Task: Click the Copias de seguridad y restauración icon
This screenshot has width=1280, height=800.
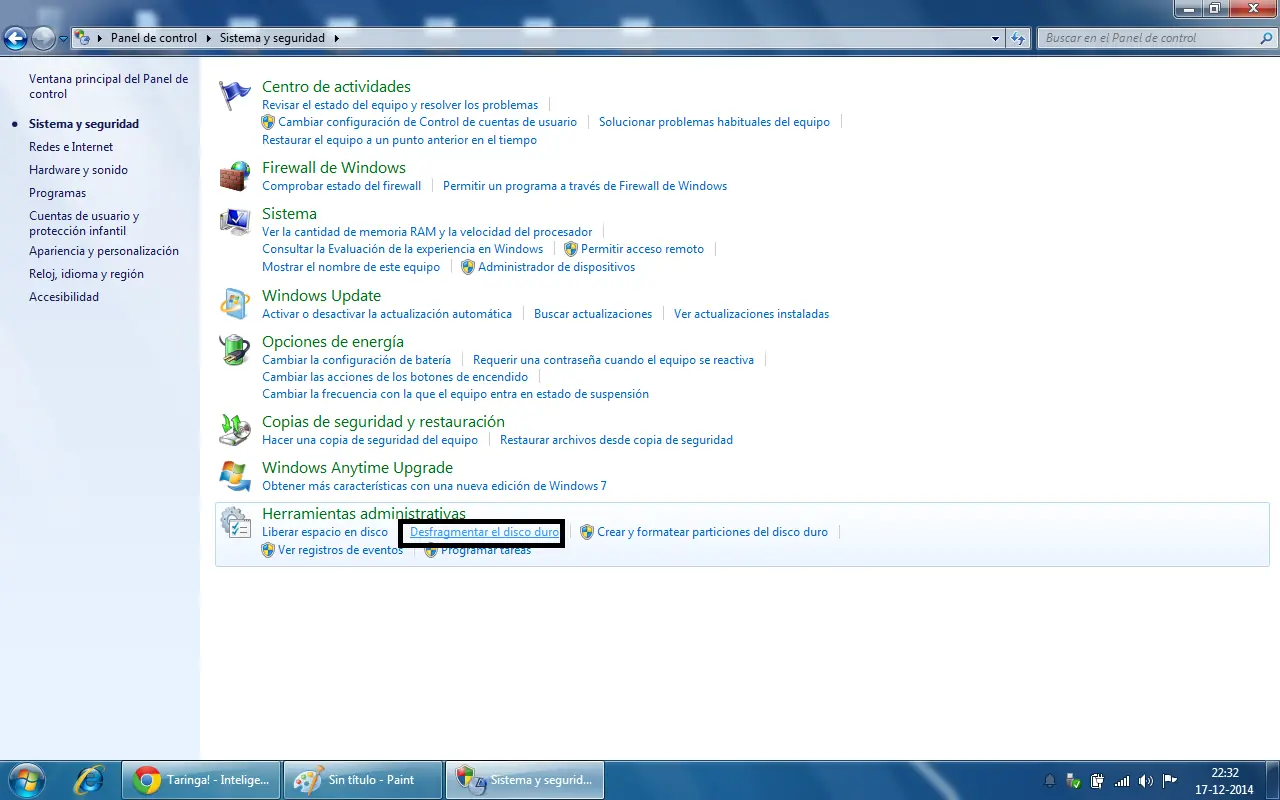Action: tap(235, 430)
